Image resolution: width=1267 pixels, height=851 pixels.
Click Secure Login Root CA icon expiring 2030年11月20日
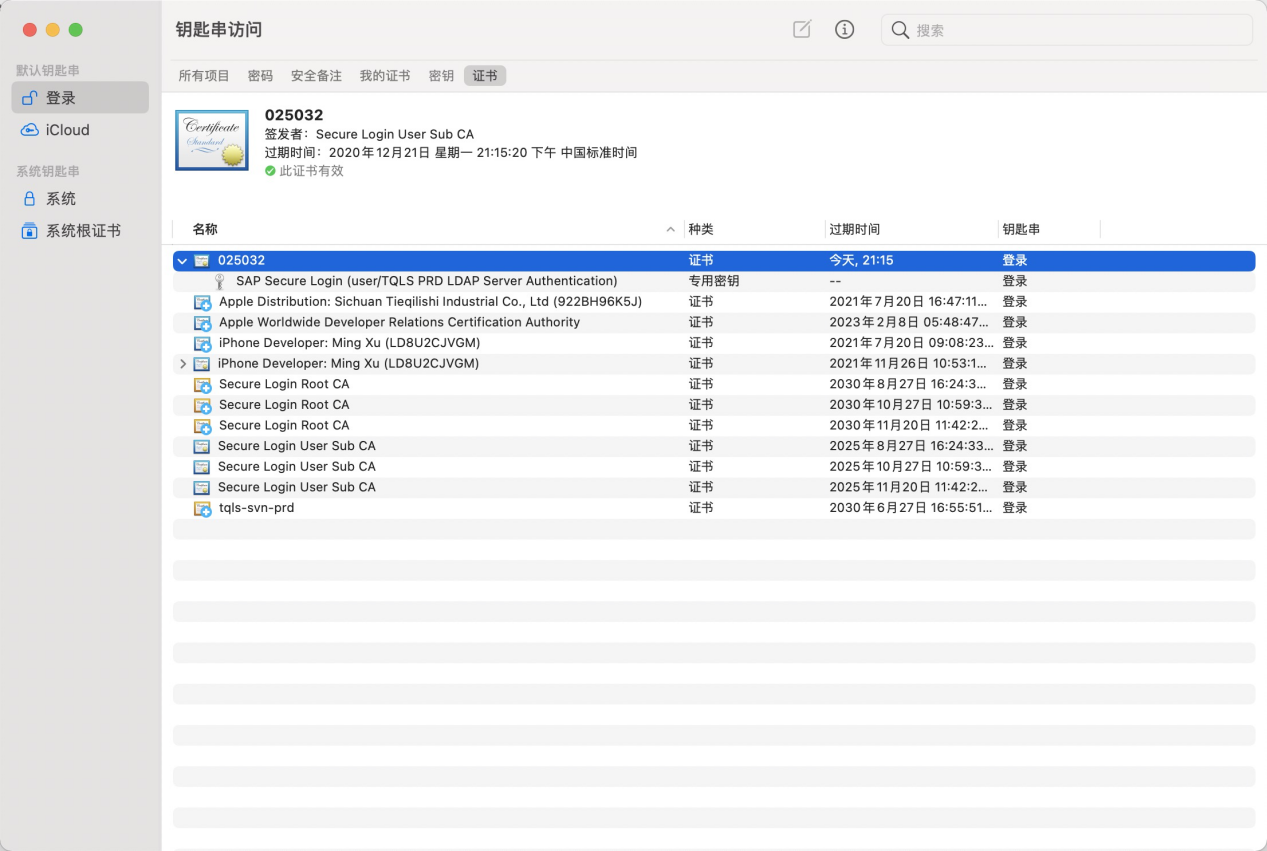click(x=202, y=426)
